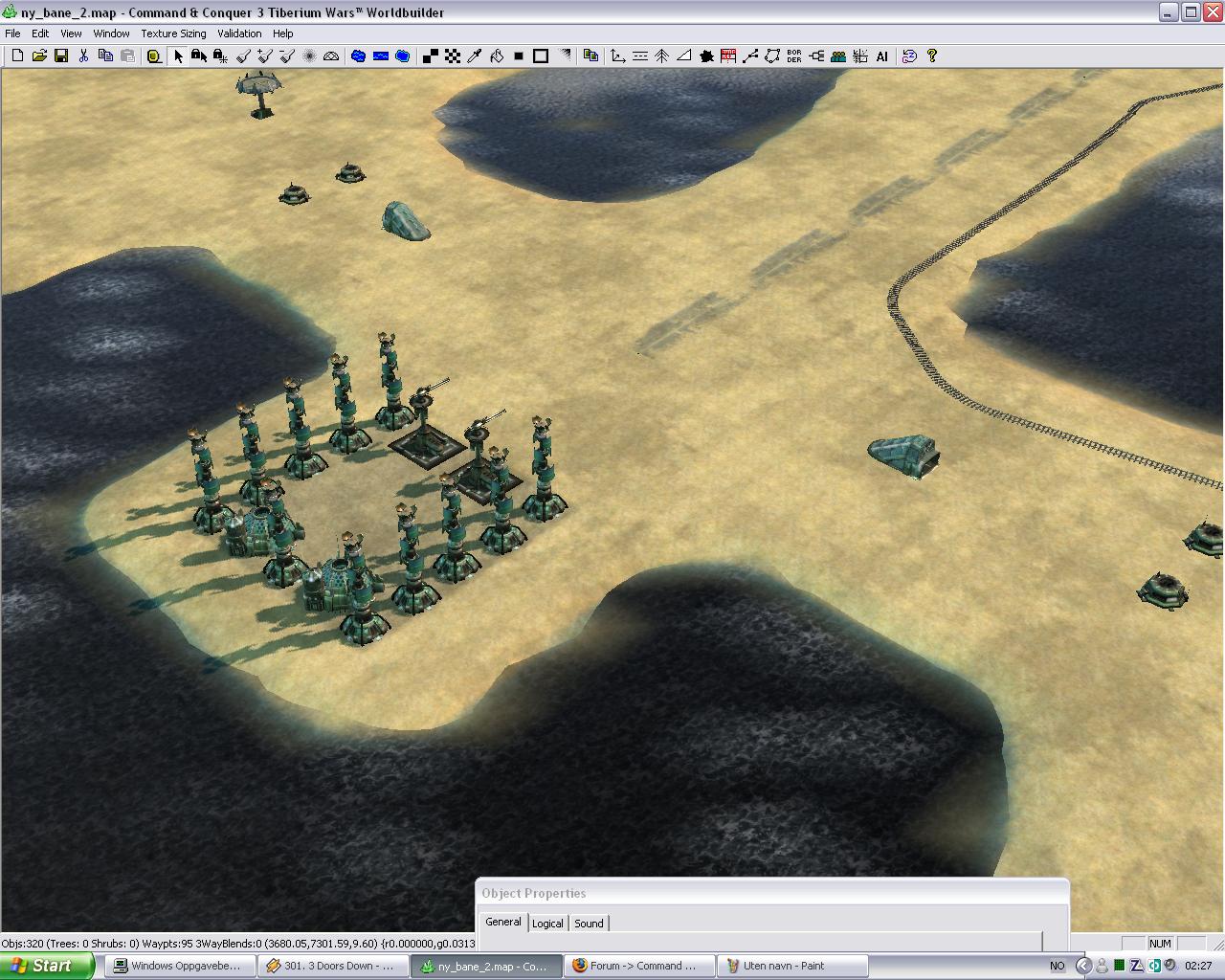This screenshot has height=980, width=1225.
Task: Switch to Forum -> Command taskbar item
Action: (x=638, y=966)
